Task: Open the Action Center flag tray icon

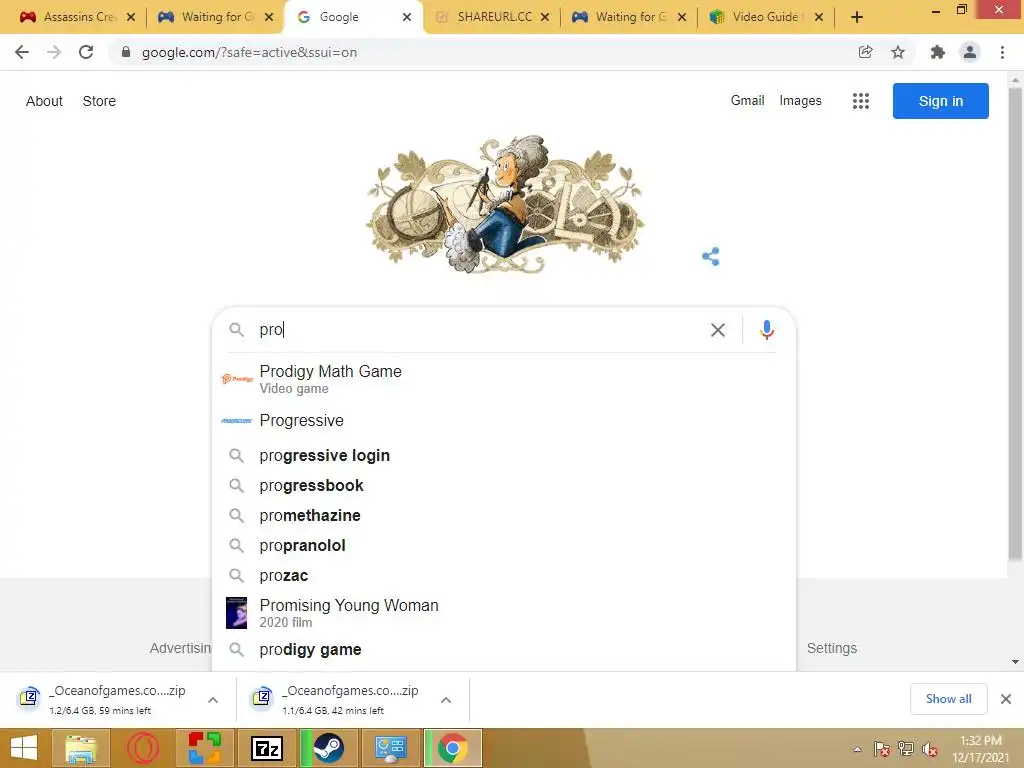Action: pos(882,750)
